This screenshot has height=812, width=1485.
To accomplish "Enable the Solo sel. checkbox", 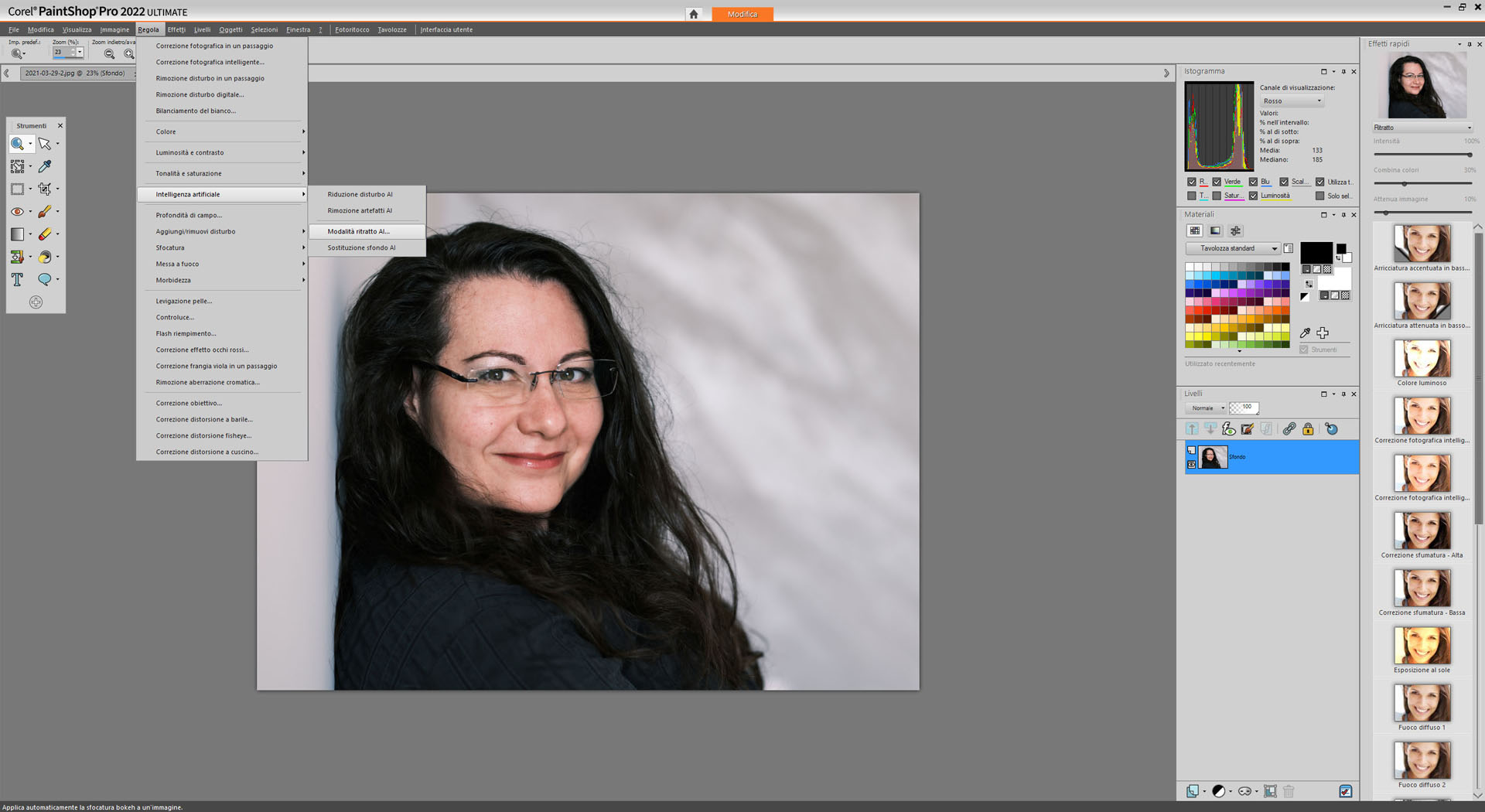I will (1320, 196).
